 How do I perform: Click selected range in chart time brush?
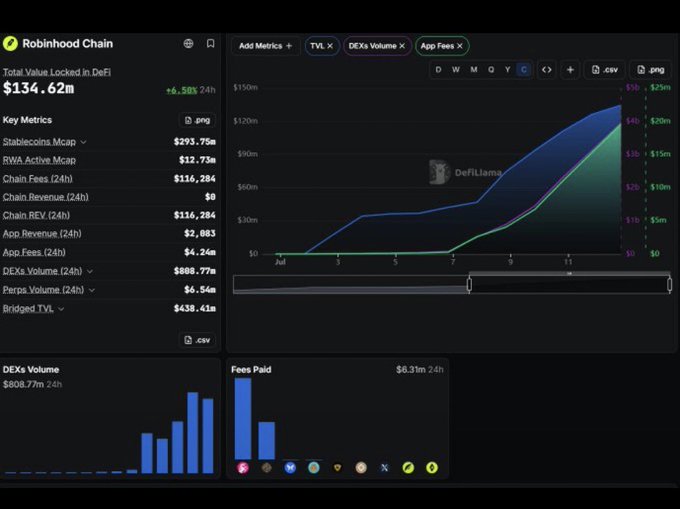click(x=569, y=284)
